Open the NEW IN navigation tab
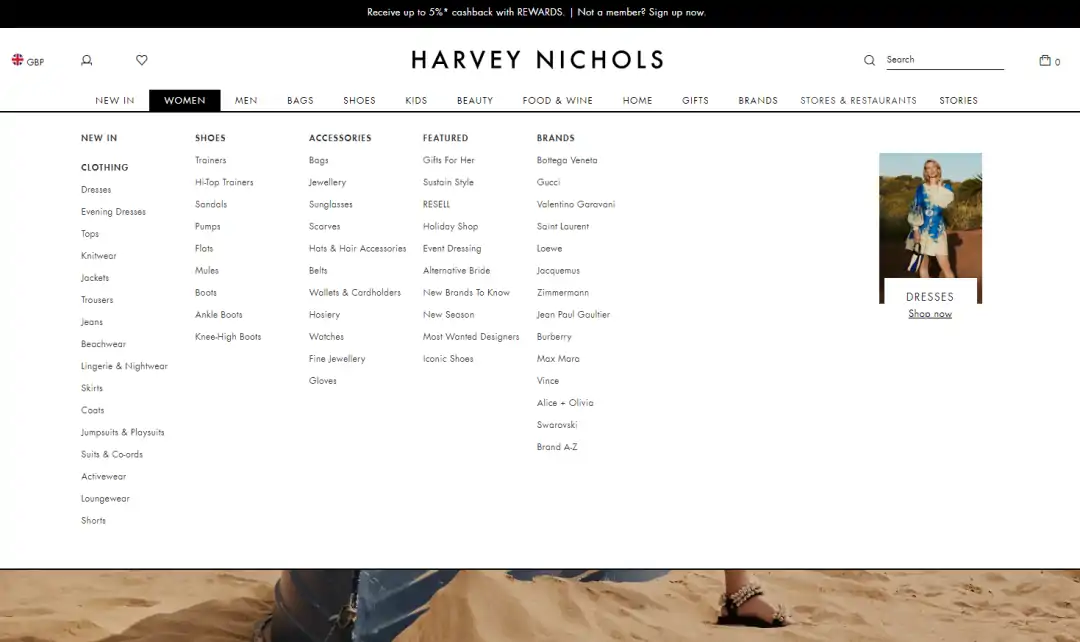This screenshot has width=1080, height=642. 115,101
